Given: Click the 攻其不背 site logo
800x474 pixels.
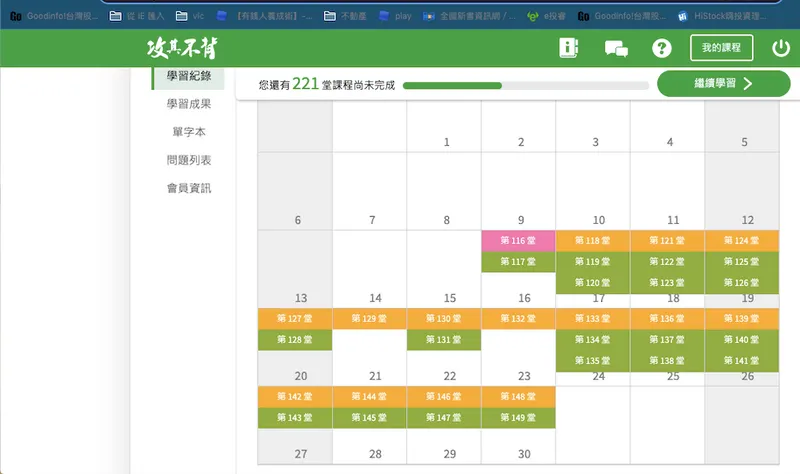Looking at the screenshot, I should tap(182, 48).
